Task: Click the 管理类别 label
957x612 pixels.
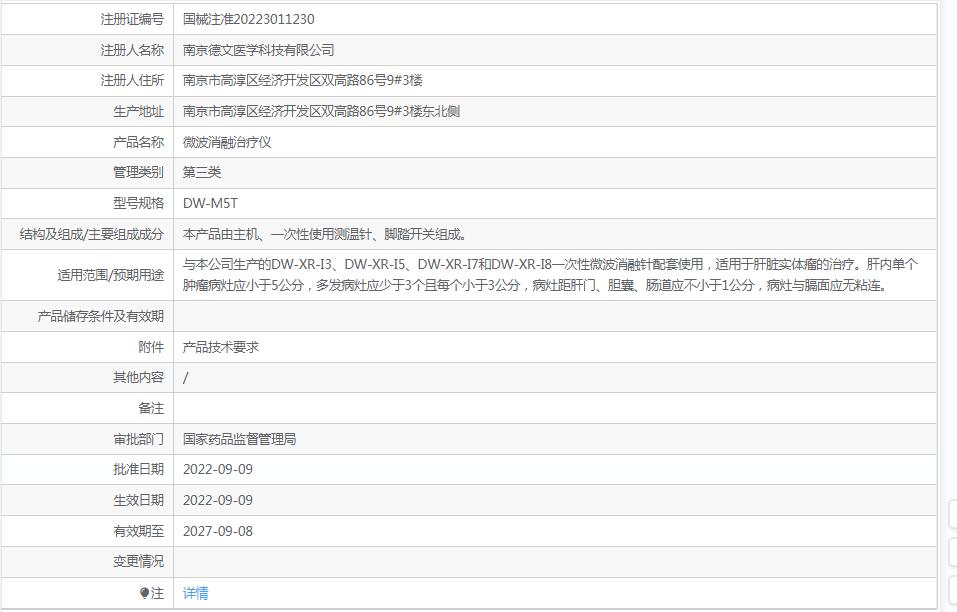Action: 139,173
